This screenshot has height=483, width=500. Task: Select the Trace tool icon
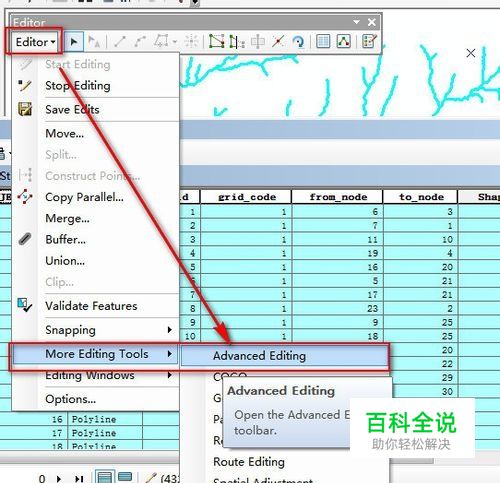point(161,41)
